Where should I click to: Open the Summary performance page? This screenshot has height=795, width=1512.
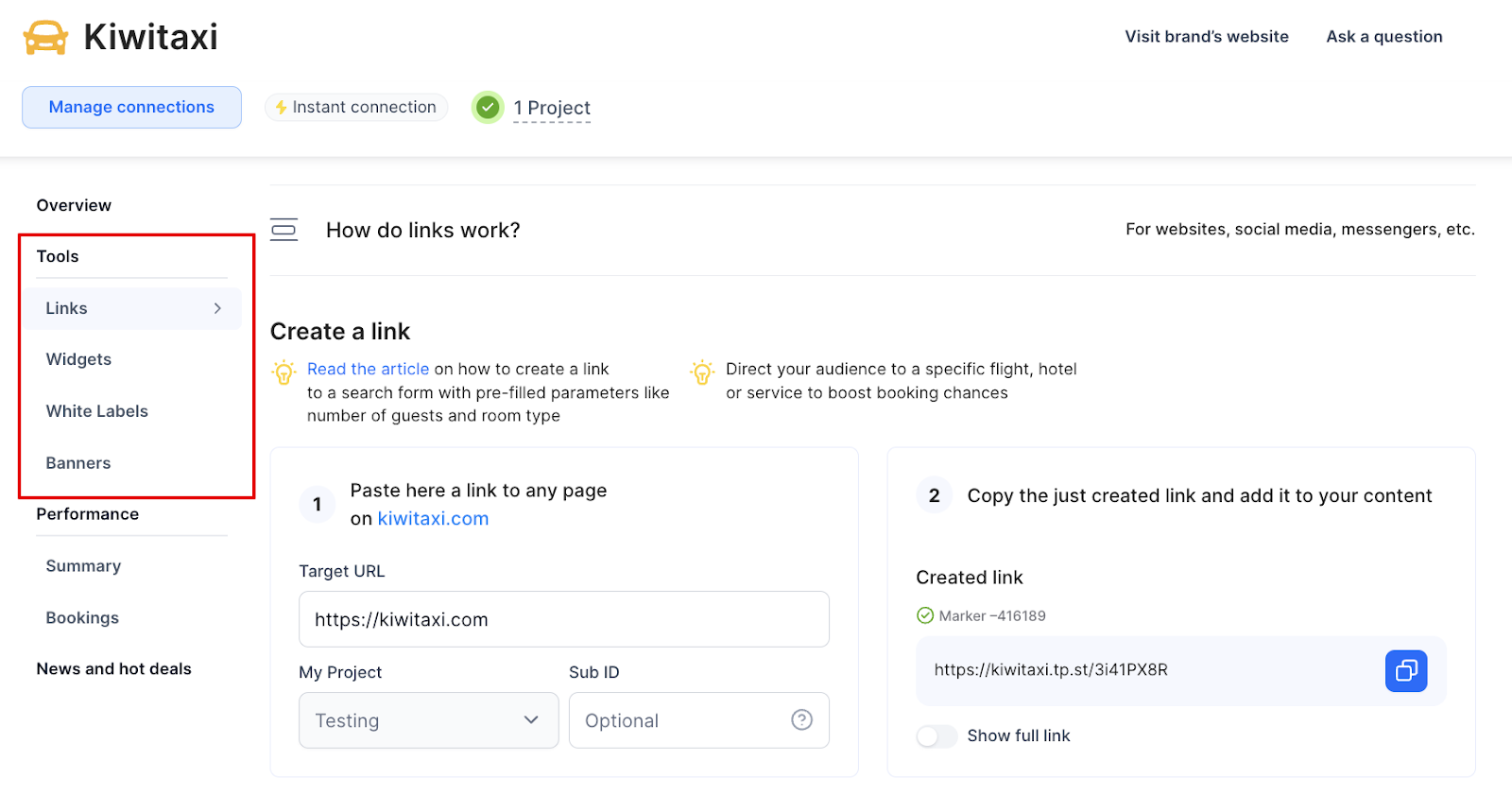(83, 566)
